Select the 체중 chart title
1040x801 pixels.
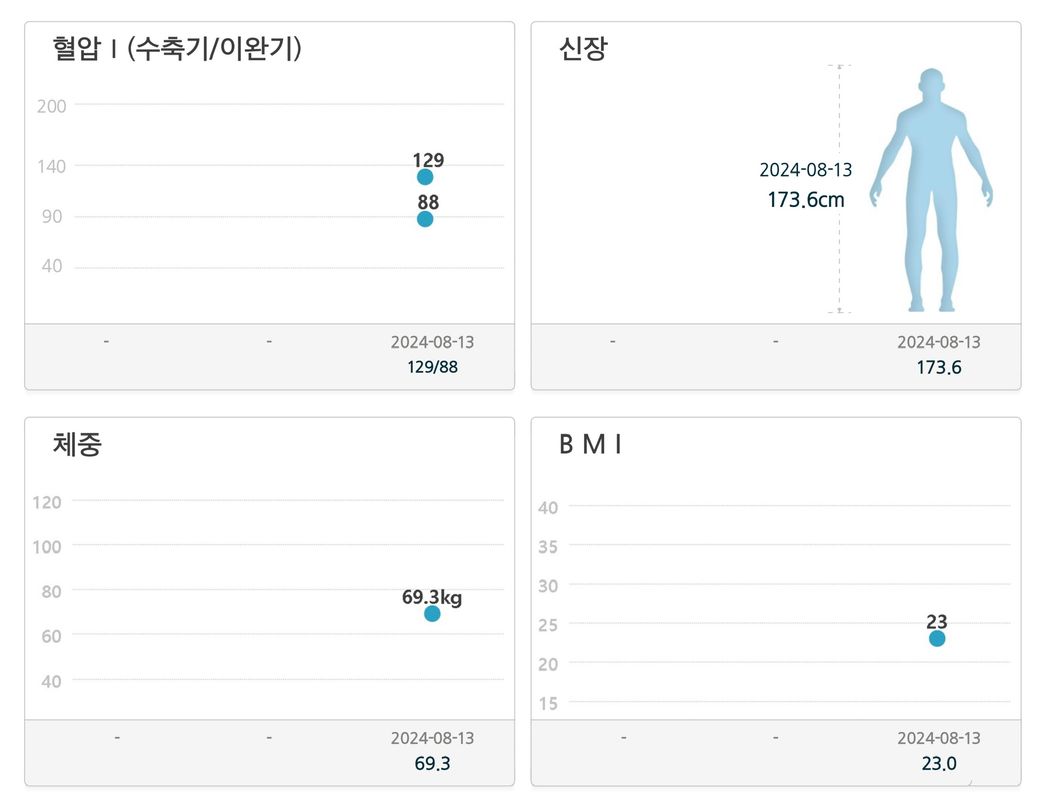click(77, 444)
